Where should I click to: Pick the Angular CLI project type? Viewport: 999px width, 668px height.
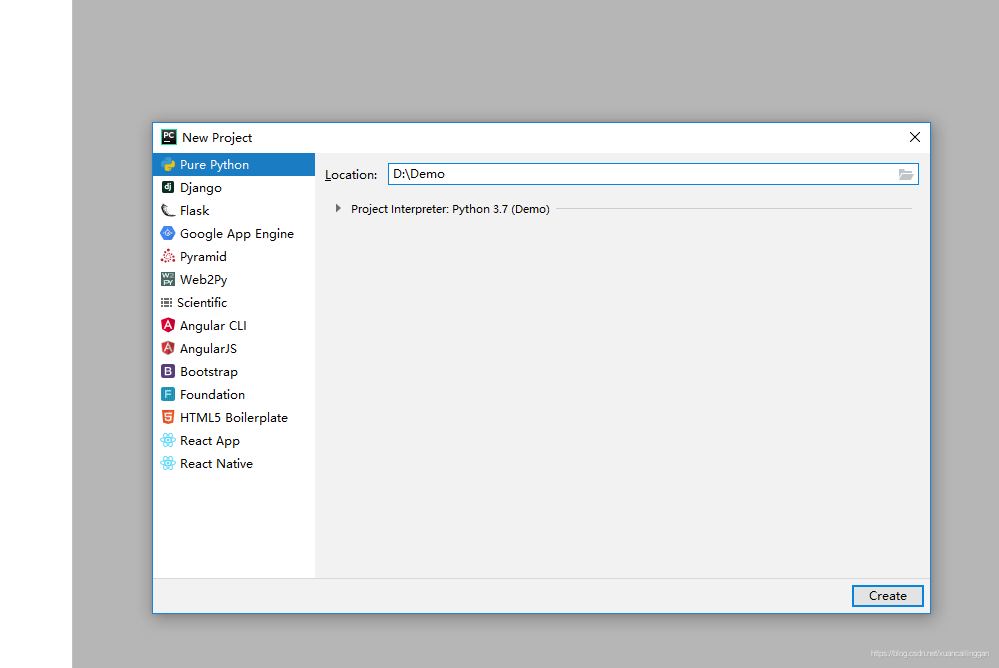(234, 325)
